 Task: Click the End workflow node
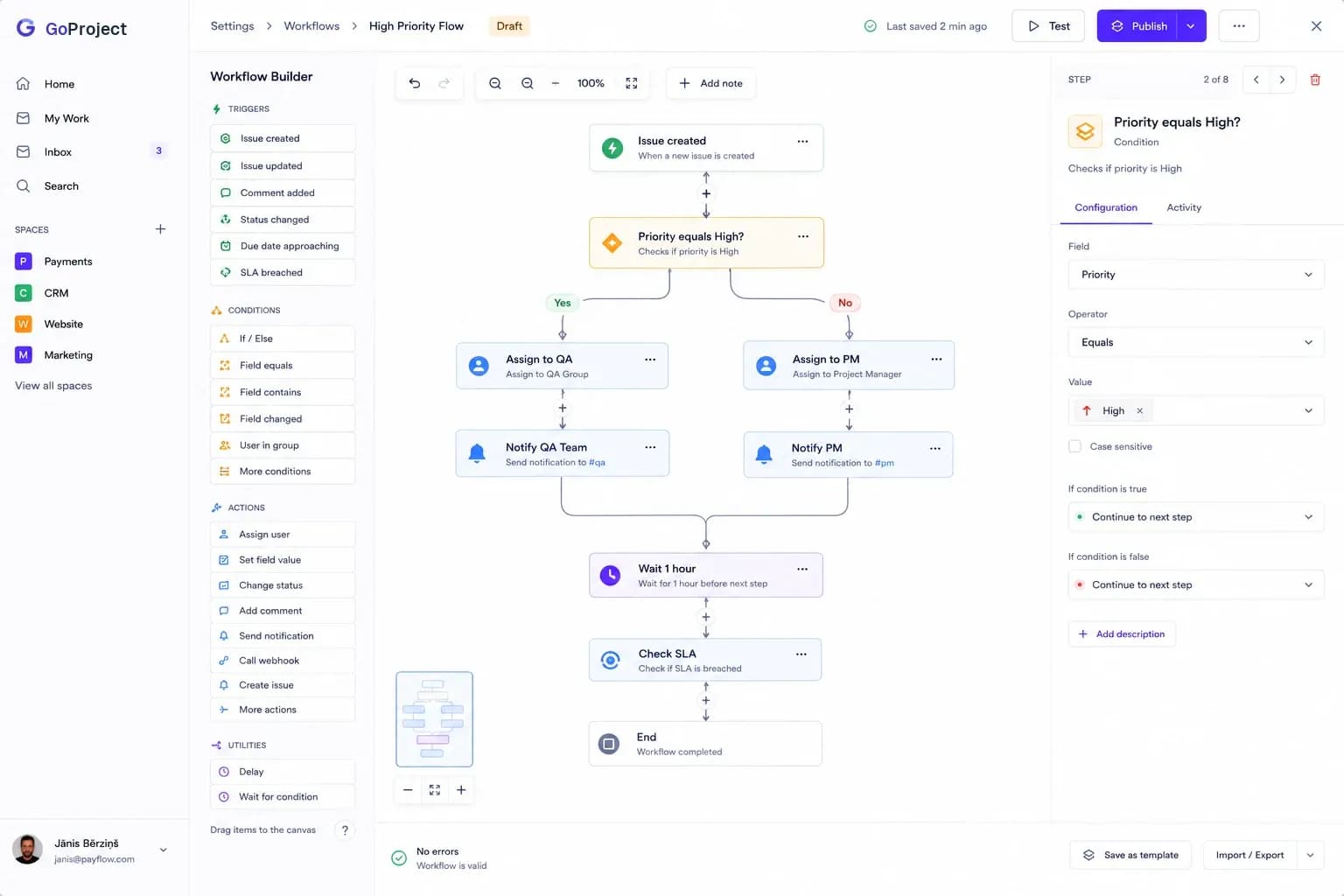705,744
